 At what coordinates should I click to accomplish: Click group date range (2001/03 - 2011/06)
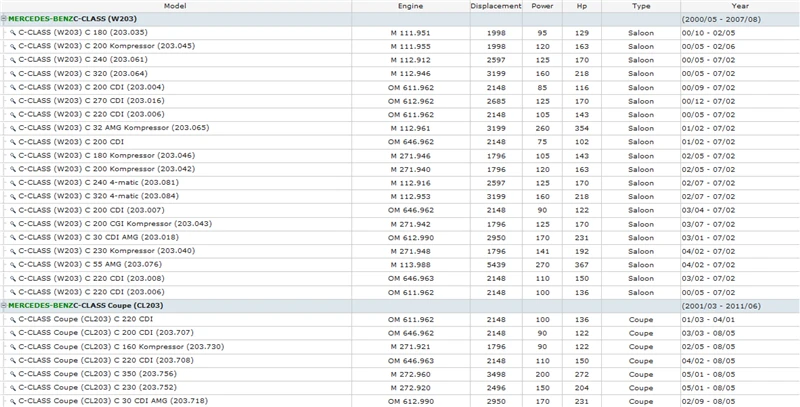(x=721, y=306)
